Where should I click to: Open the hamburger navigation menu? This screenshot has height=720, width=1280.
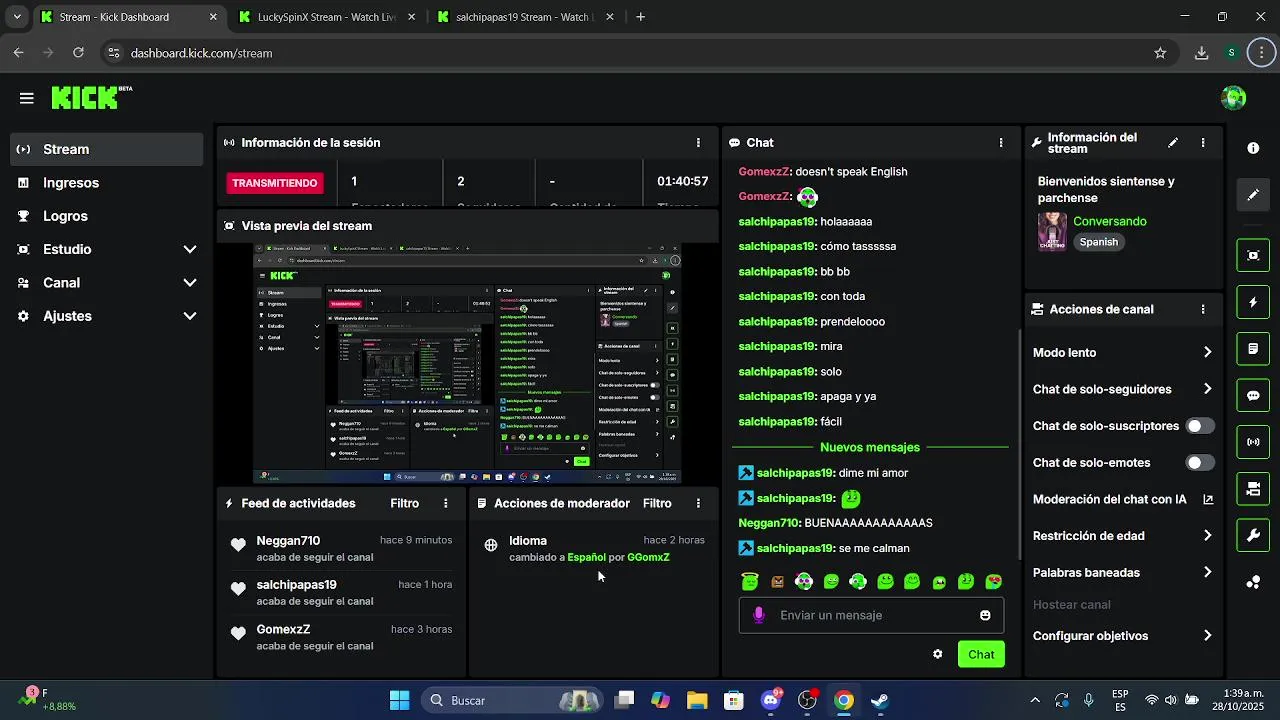click(27, 98)
